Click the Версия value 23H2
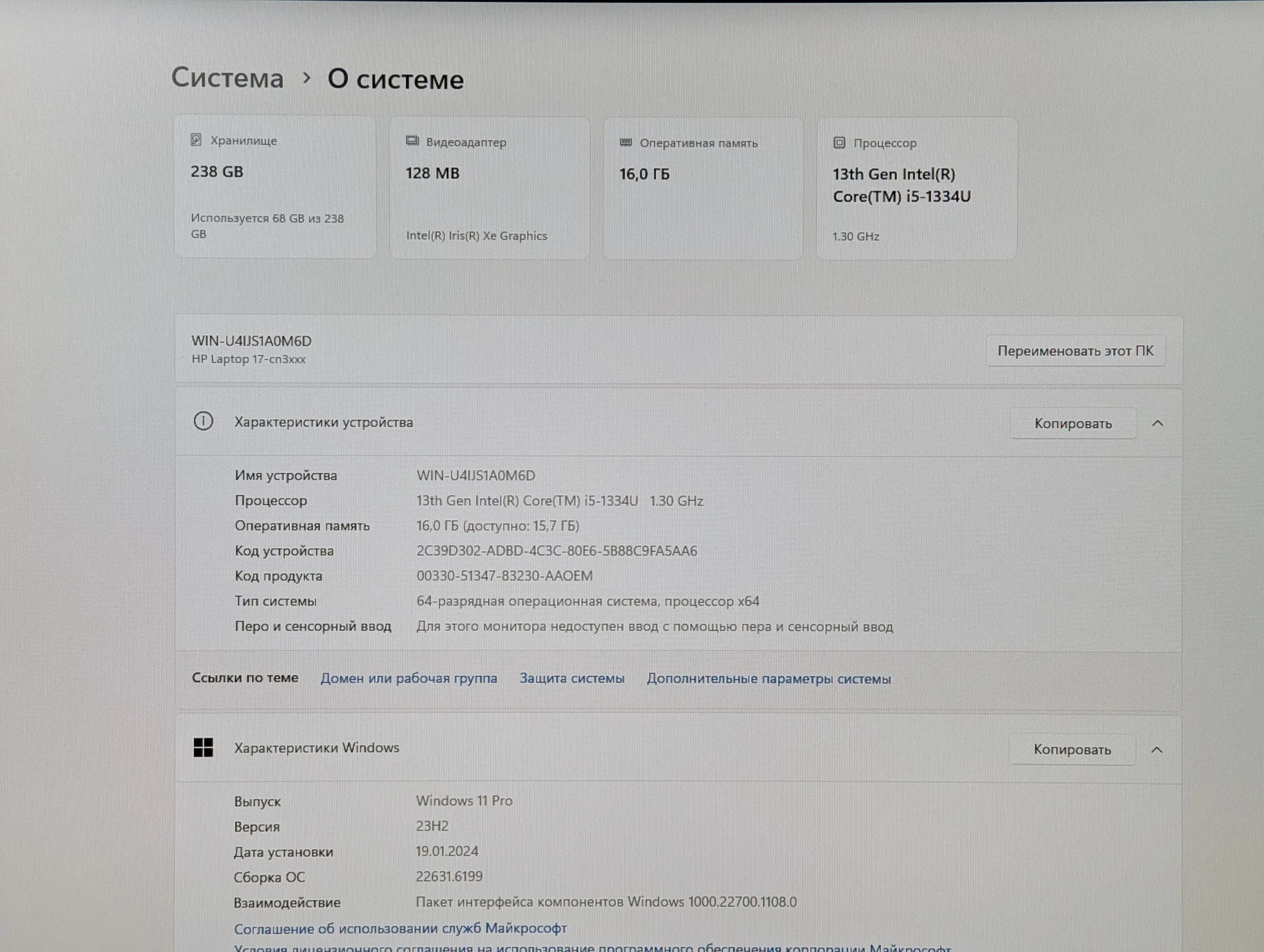The width and height of the screenshot is (1264, 952). coord(432,826)
